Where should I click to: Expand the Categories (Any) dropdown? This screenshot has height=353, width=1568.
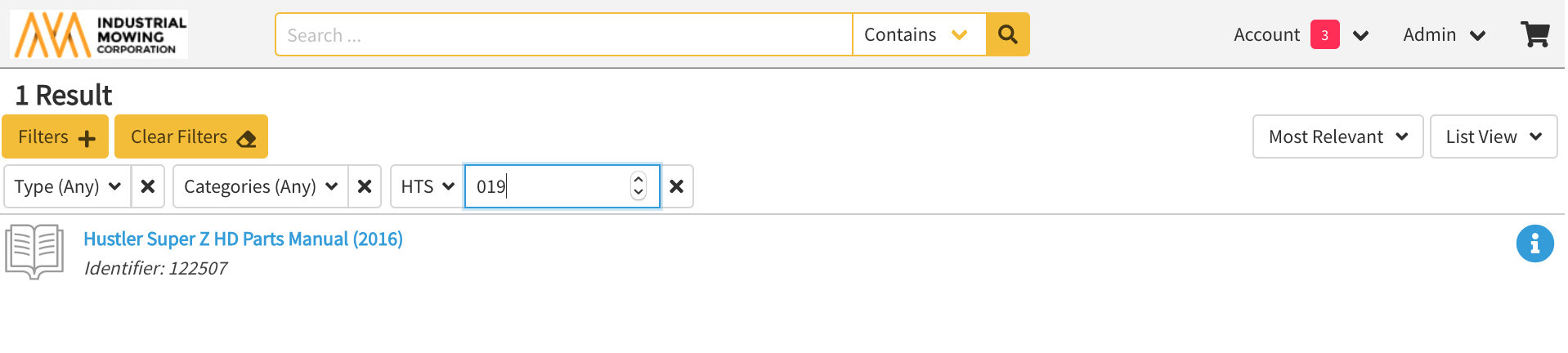[261, 186]
